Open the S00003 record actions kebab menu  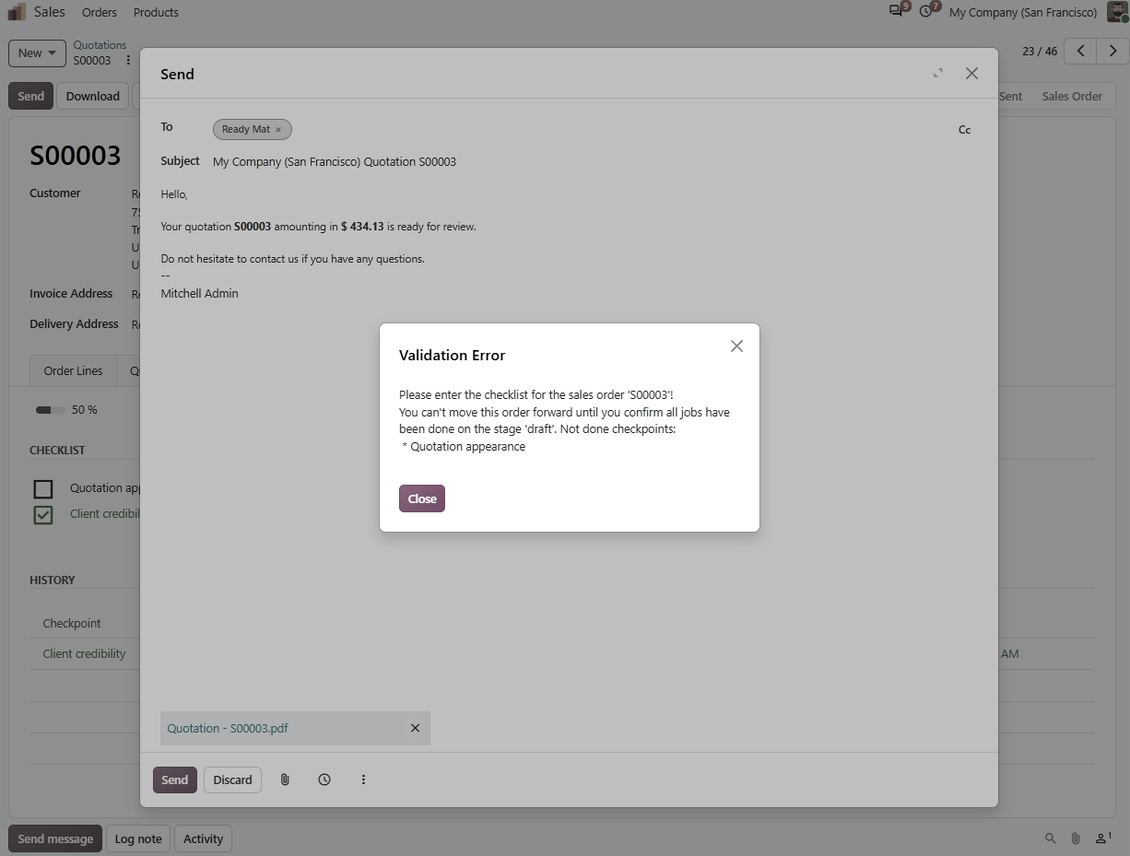(x=128, y=60)
